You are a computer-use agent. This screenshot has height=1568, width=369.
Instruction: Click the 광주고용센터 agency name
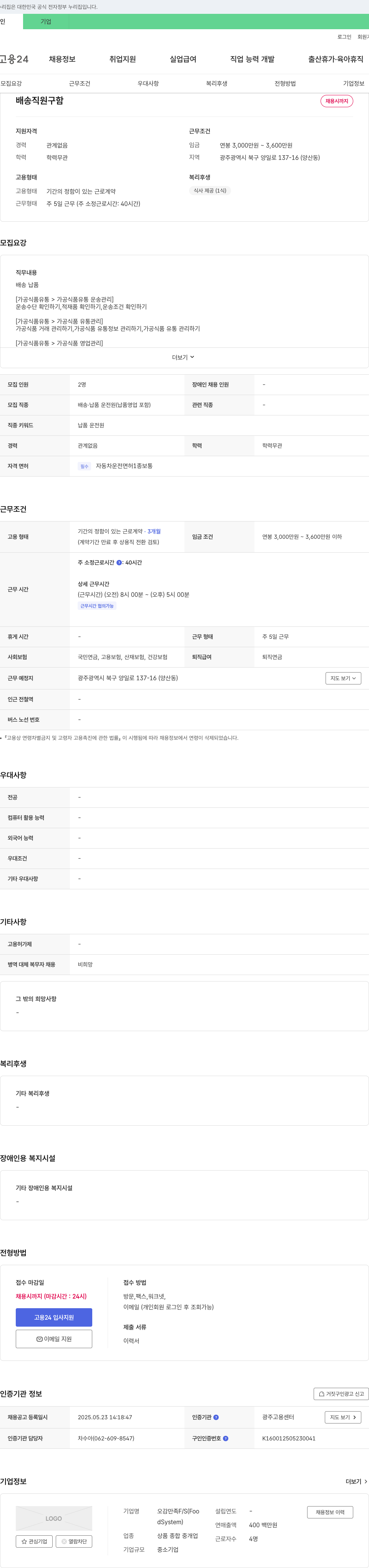pyautogui.click(x=278, y=1417)
